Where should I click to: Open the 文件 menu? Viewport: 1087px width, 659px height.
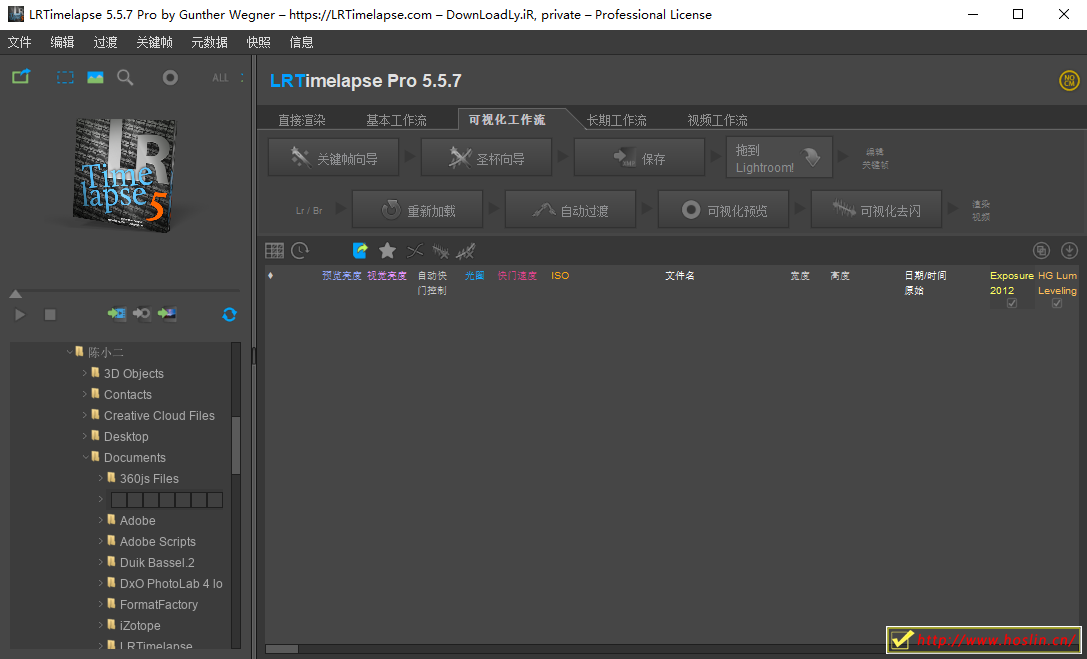[x=19, y=42]
